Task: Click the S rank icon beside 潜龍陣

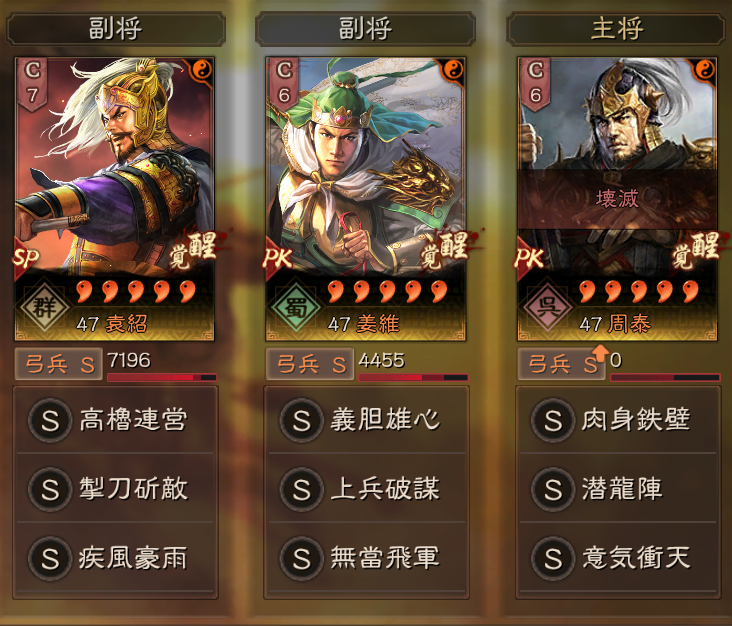Action: point(553,489)
